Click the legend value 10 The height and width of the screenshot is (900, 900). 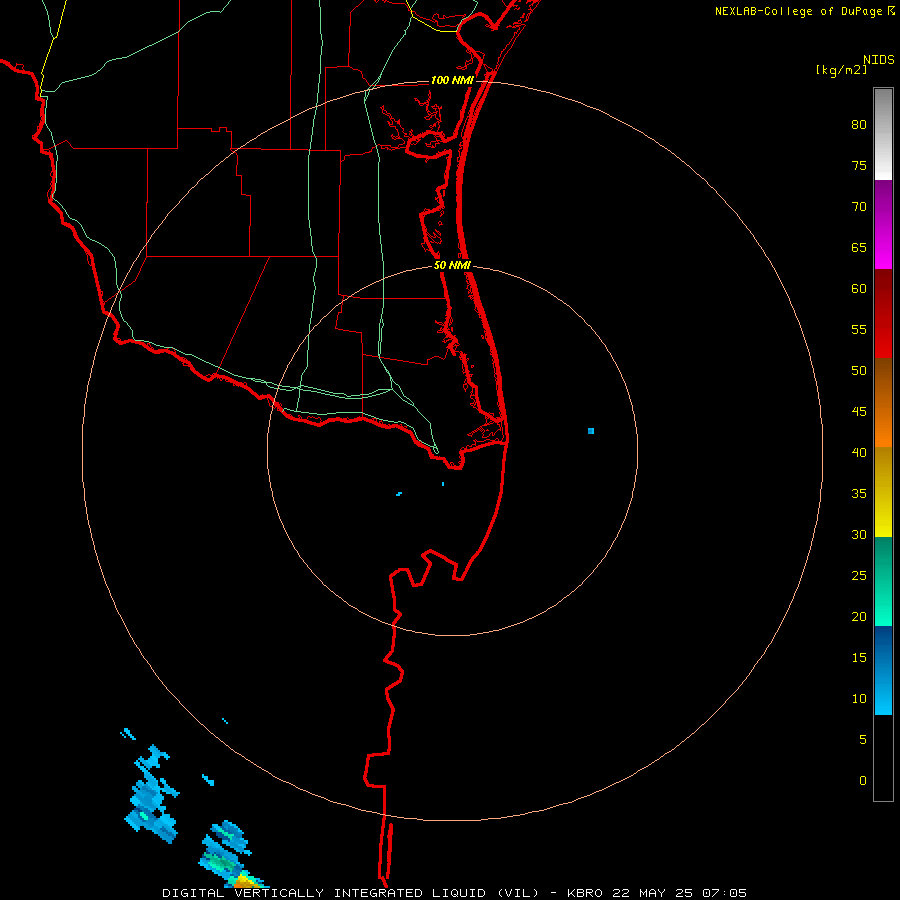click(x=859, y=699)
